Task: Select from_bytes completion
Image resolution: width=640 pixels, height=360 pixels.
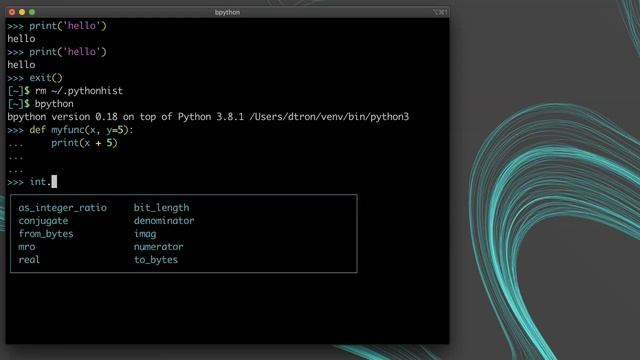Action: click(46, 234)
